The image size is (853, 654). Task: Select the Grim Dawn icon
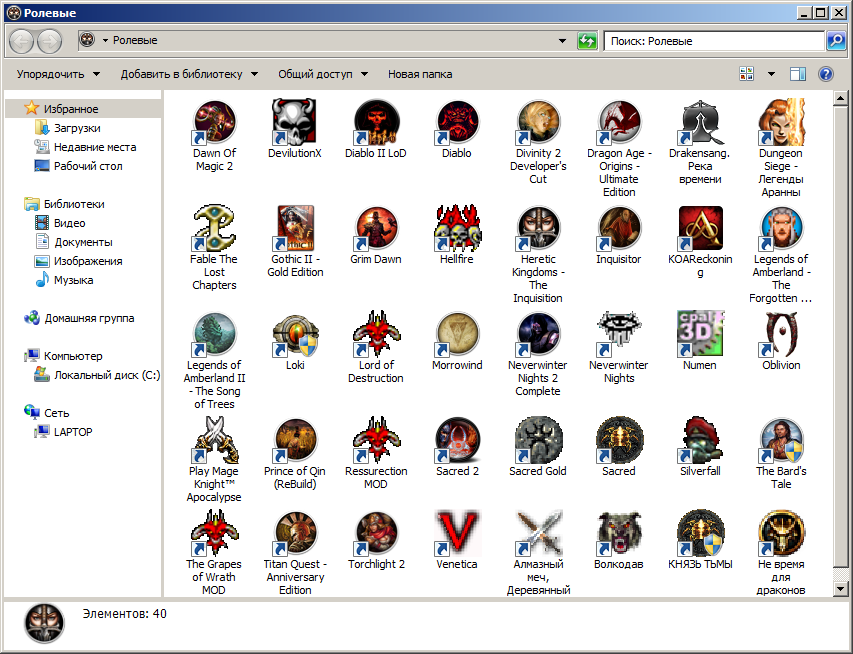coord(376,228)
